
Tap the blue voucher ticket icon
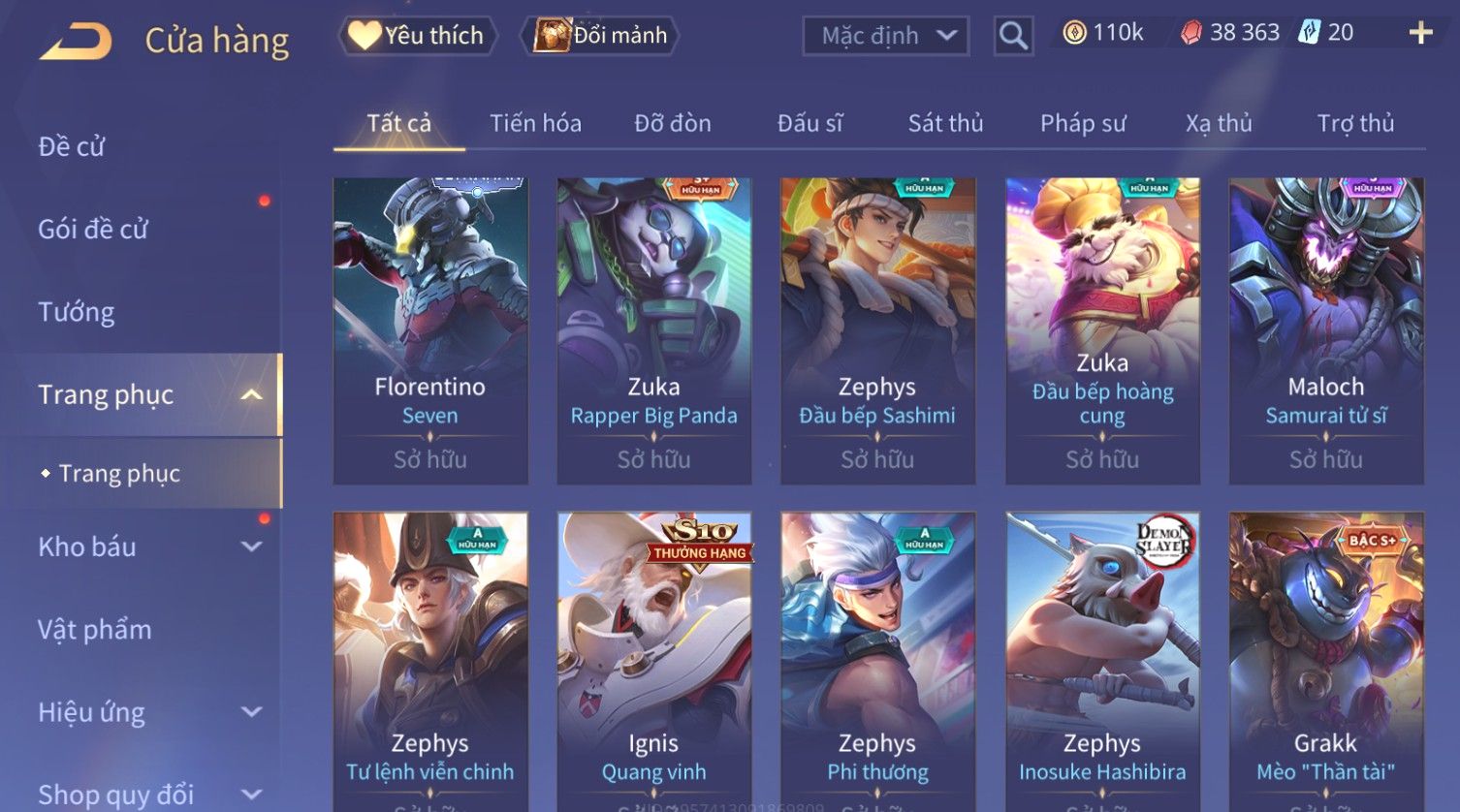(x=1310, y=33)
